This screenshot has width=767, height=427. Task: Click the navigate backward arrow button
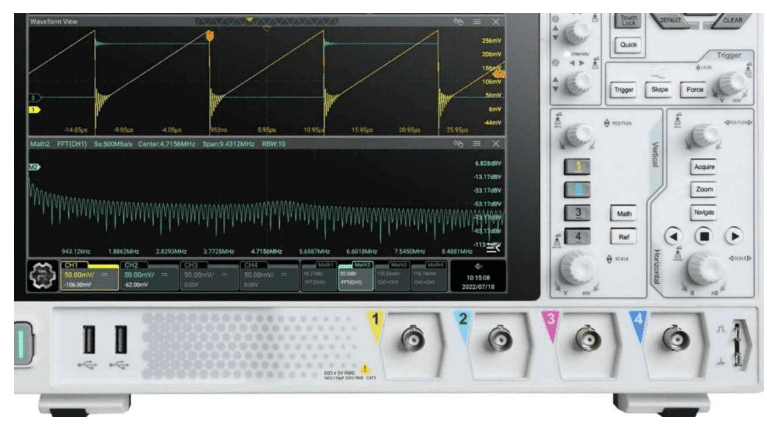[x=674, y=237]
